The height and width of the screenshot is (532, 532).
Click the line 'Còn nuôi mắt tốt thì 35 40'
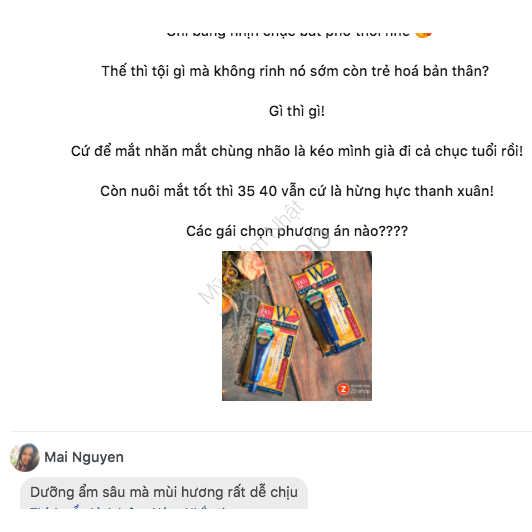click(297, 191)
